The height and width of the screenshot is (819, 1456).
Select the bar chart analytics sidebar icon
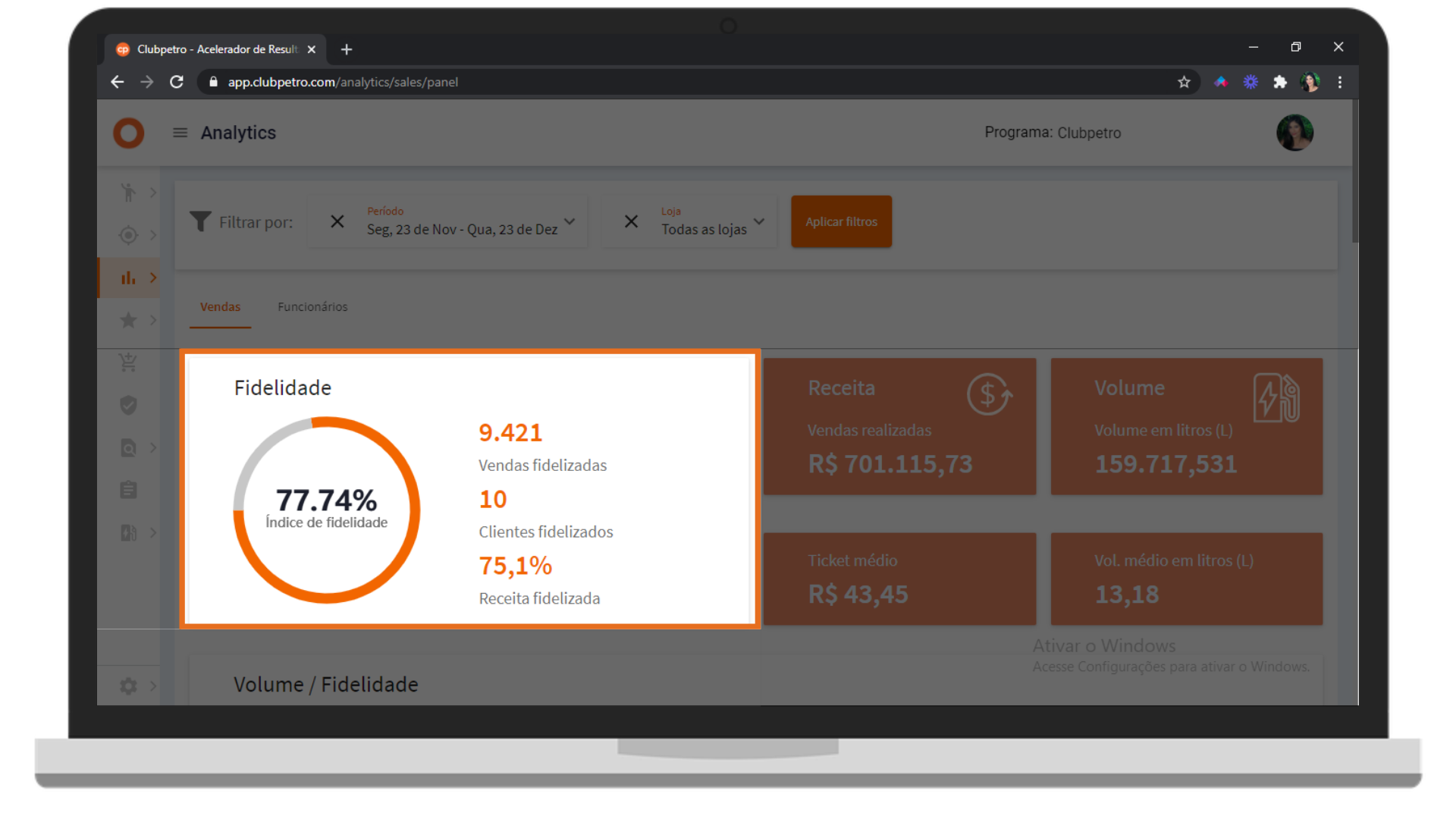128,278
